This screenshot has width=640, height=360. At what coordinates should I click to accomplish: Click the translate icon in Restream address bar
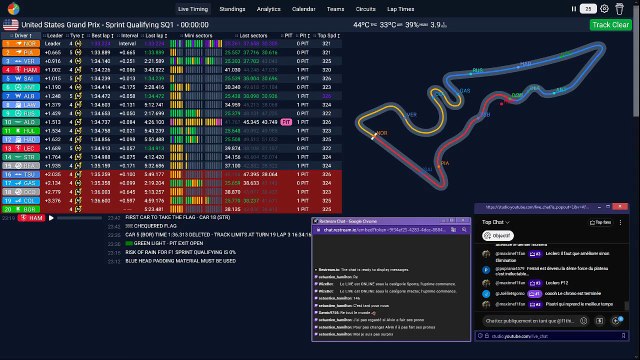point(453,230)
